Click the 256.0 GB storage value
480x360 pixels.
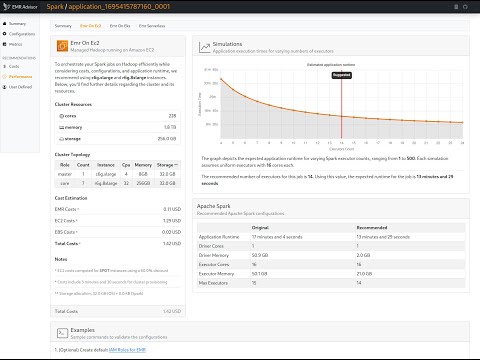pyautogui.click(x=167, y=139)
